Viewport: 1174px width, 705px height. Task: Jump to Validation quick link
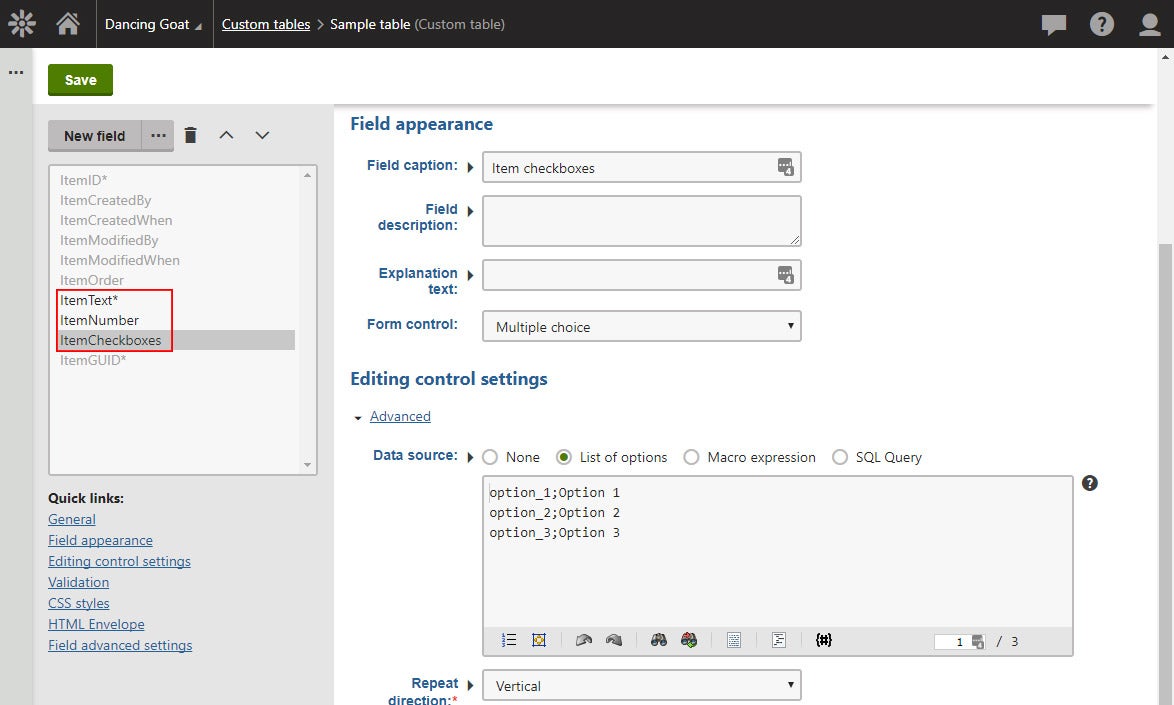point(79,582)
